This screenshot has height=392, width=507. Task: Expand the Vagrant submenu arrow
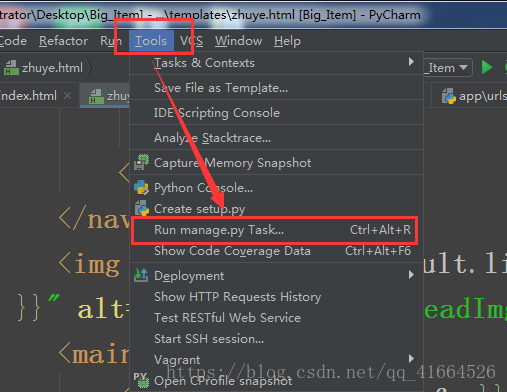(x=411, y=359)
